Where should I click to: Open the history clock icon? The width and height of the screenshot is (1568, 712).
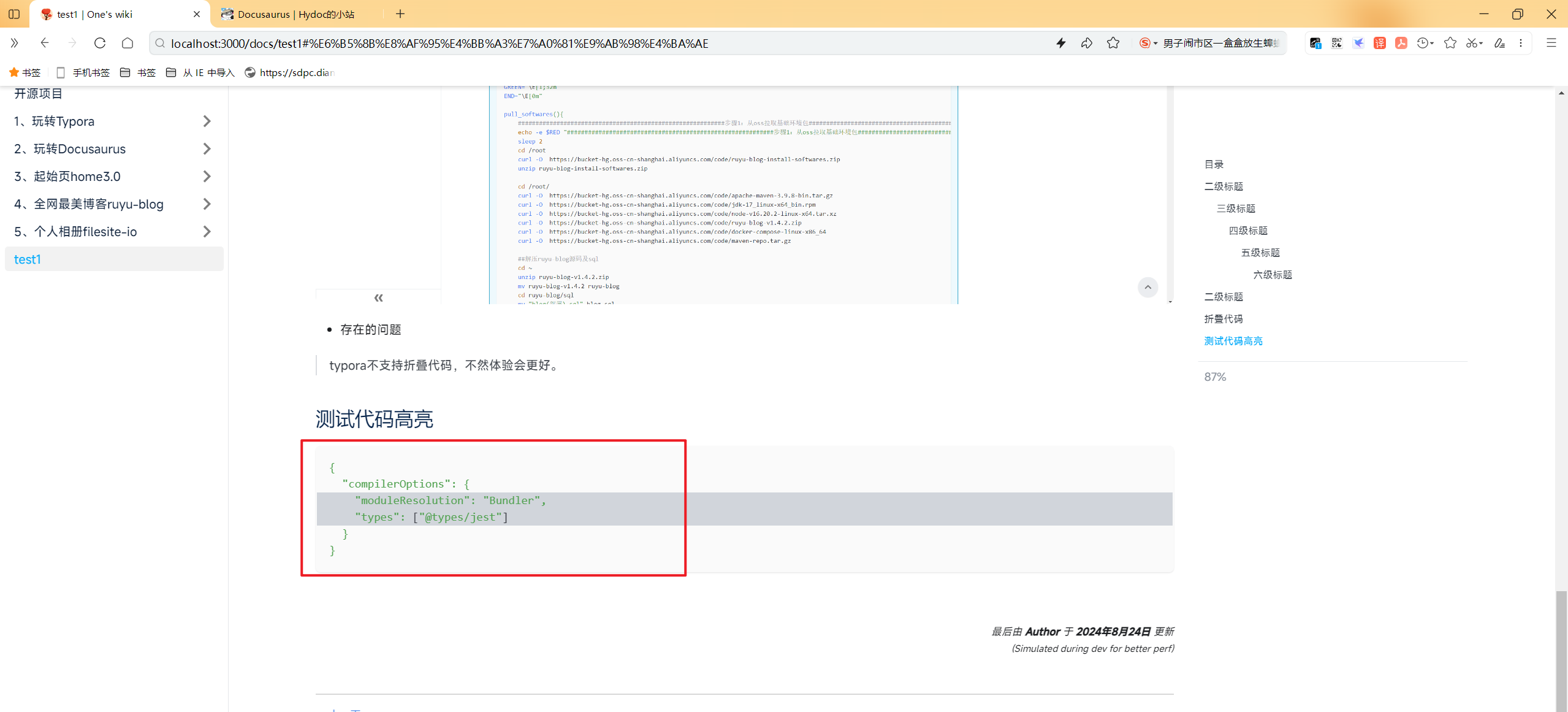pyautogui.click(x=1422, y=43)
